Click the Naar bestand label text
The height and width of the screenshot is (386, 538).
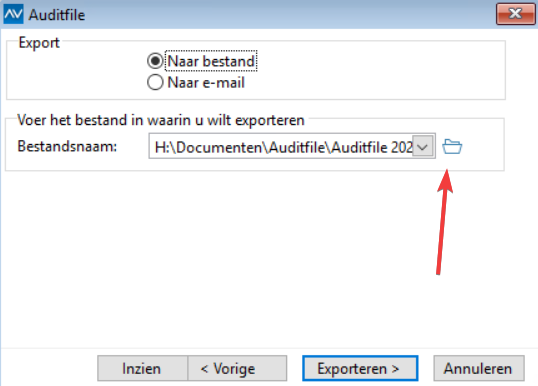pyautogui.click(x=211, y=61)
